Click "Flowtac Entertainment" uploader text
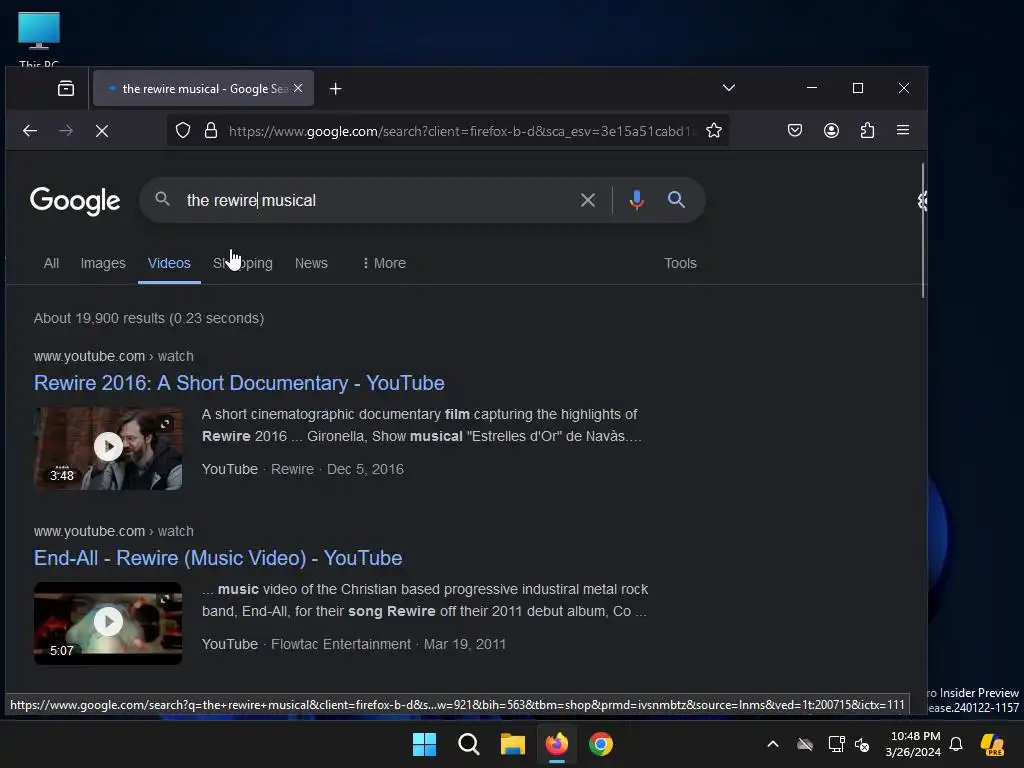 [x=341, y=644]
